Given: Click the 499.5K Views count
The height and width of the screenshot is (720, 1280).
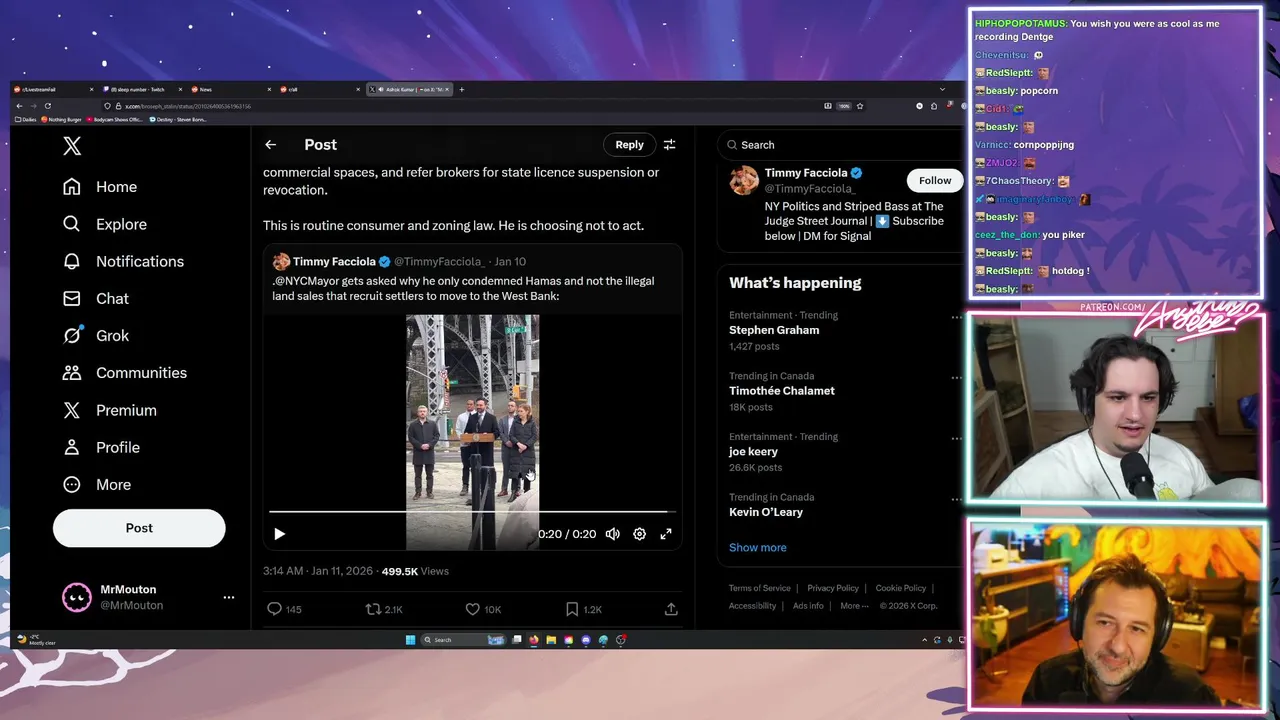Looking at the screenshot, I should [x=415, y=571].
